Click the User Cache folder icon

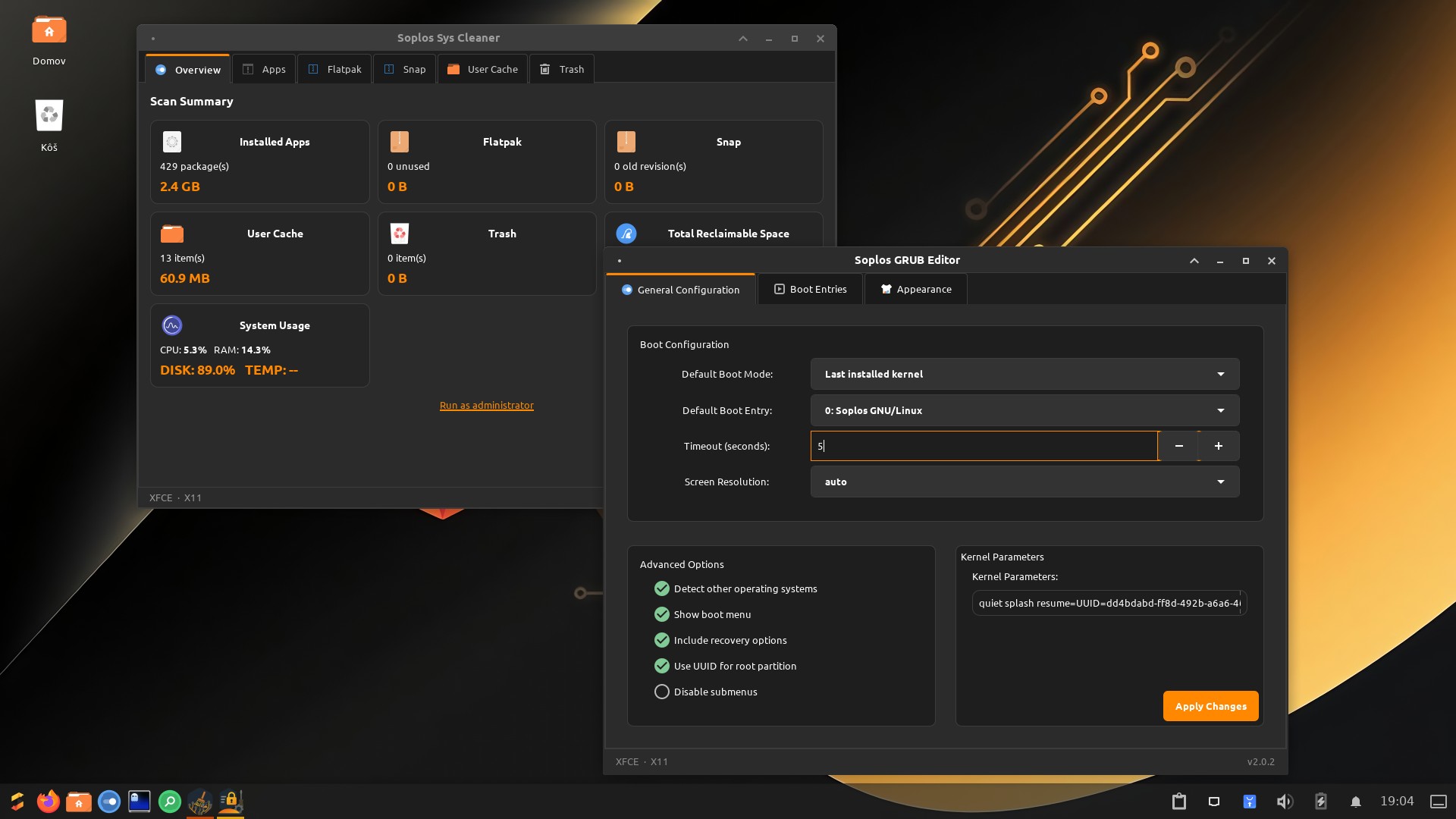(x=172, y=234)
